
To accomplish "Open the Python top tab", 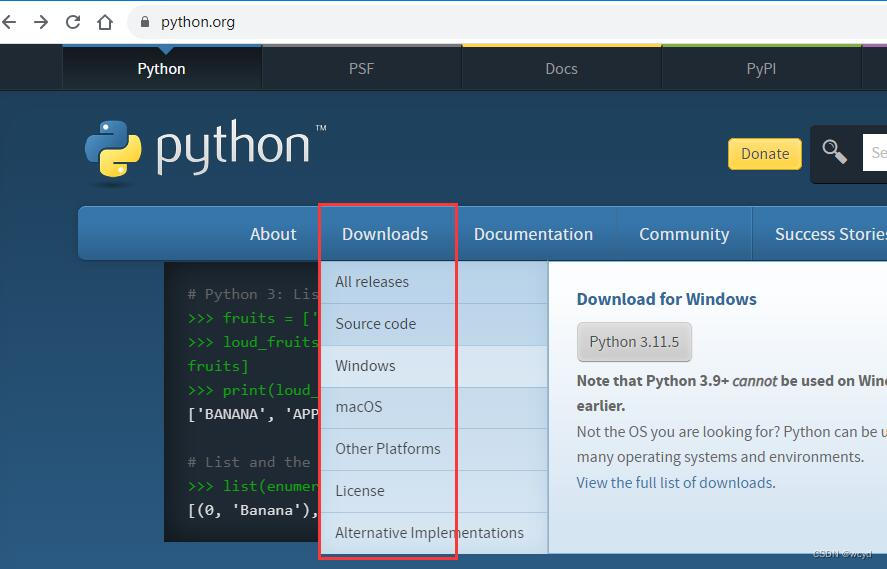I will pyautogui.click(x=162, y=68).
